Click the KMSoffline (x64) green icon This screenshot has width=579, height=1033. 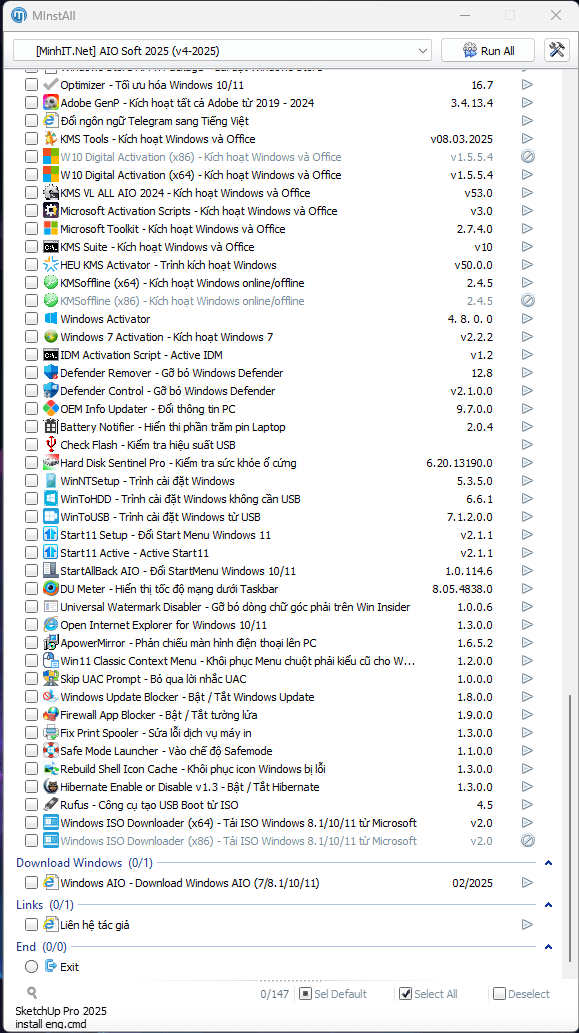pos(51,283)
